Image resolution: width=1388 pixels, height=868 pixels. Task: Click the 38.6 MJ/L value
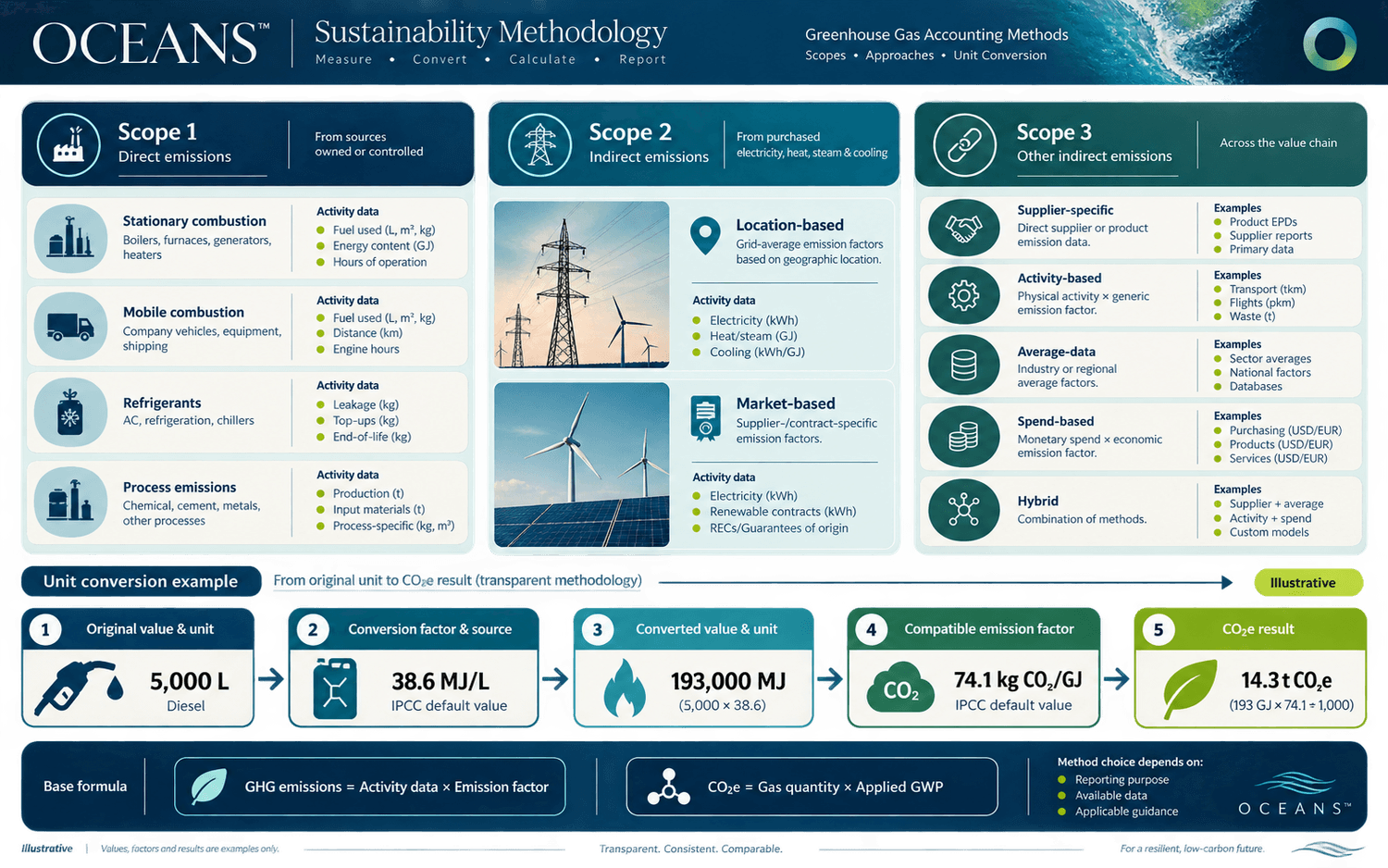[x=440, y=682]
